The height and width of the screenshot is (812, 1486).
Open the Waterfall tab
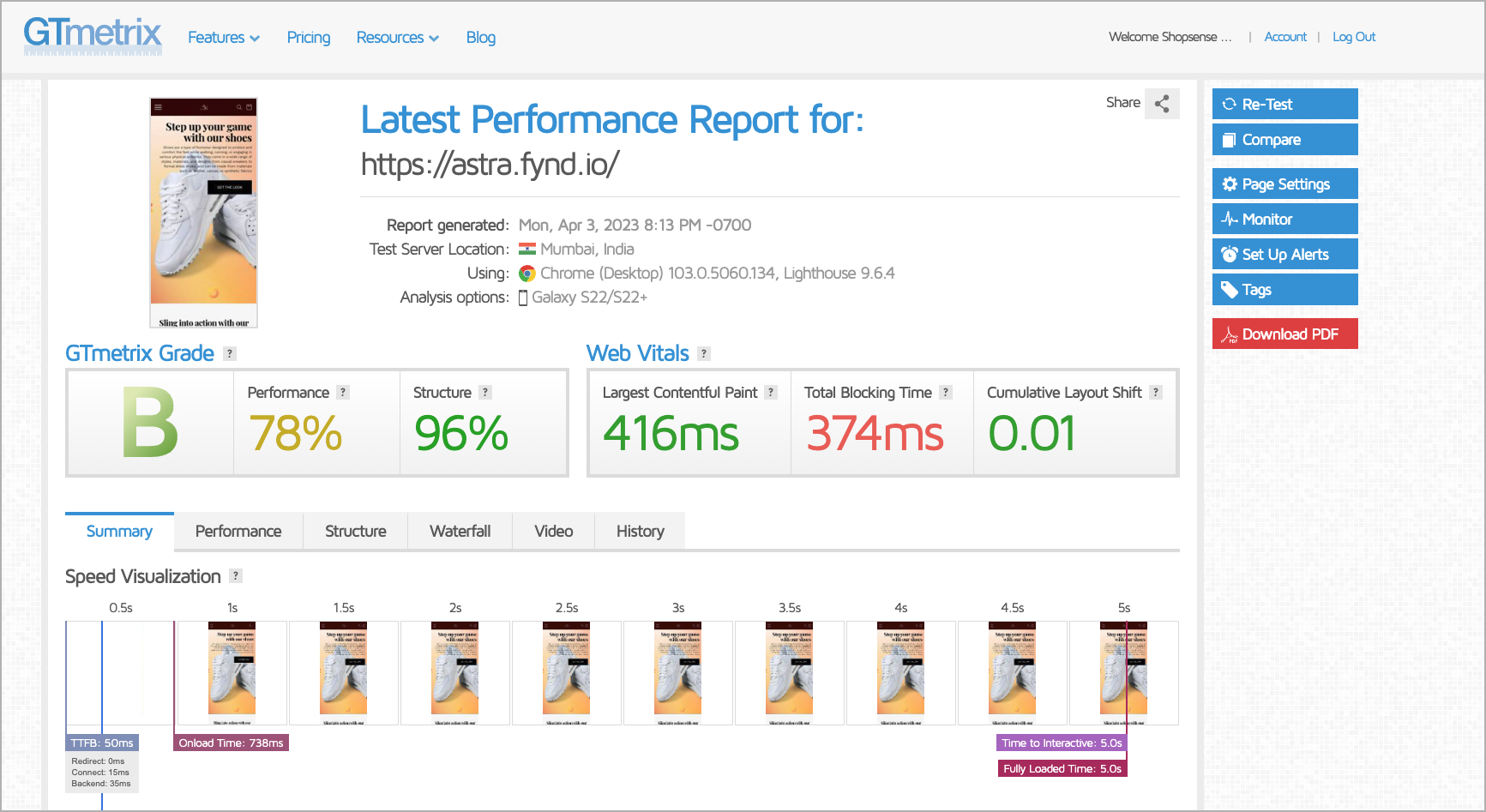click(460, 532)
